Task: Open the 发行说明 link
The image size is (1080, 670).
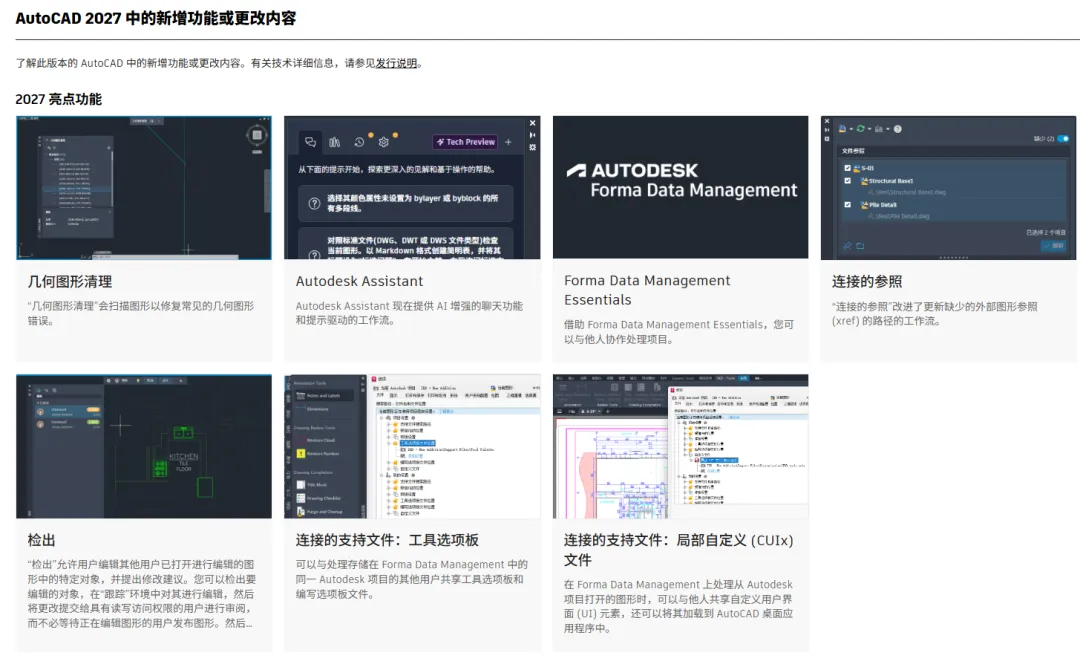Action: coord(396,63)
